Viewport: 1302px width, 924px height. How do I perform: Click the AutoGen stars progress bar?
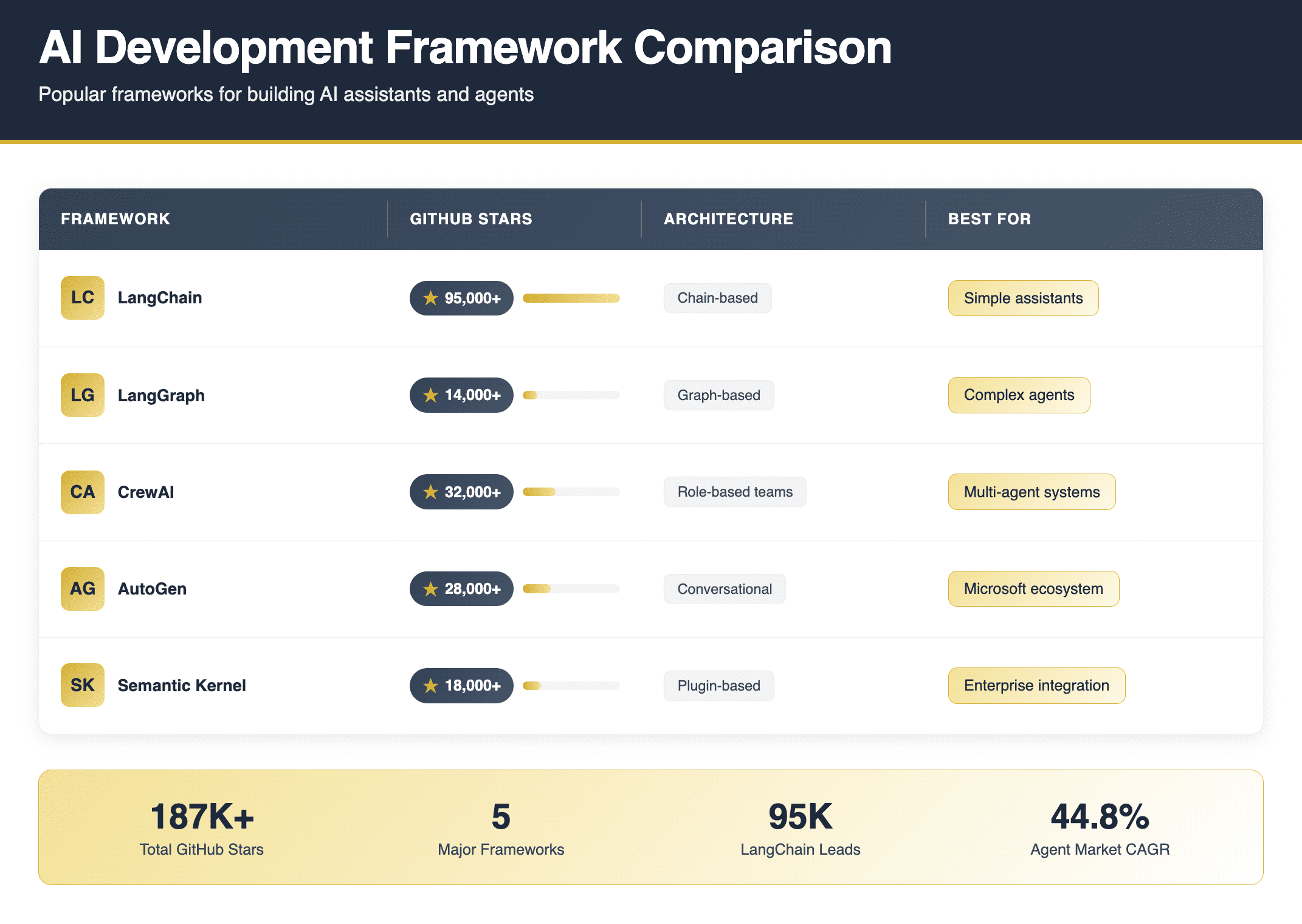tap(571, 588)
